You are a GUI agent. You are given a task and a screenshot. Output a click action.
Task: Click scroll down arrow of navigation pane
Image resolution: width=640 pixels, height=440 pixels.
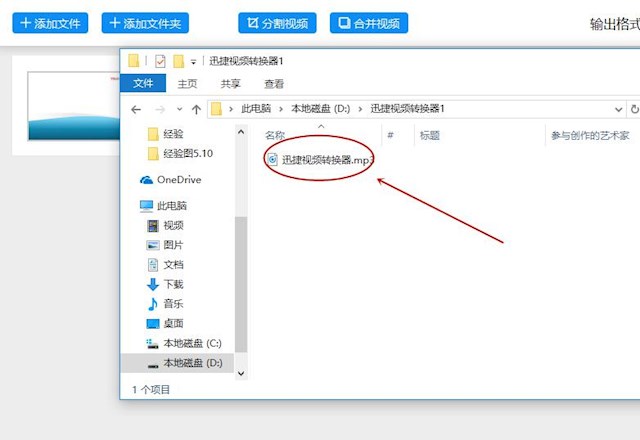click(x=241, y=373)
